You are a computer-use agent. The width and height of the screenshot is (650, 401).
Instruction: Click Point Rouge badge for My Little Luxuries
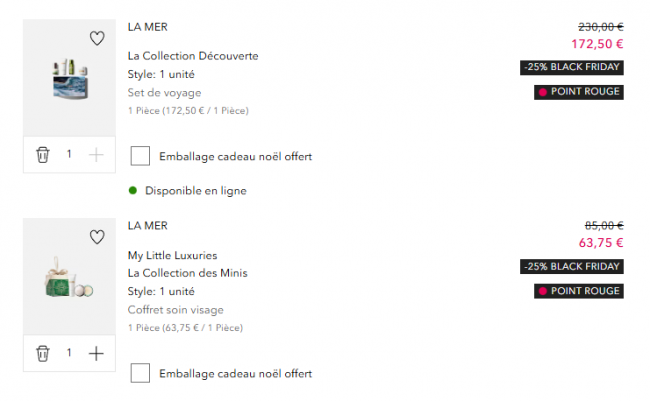(x=579, y=291)
